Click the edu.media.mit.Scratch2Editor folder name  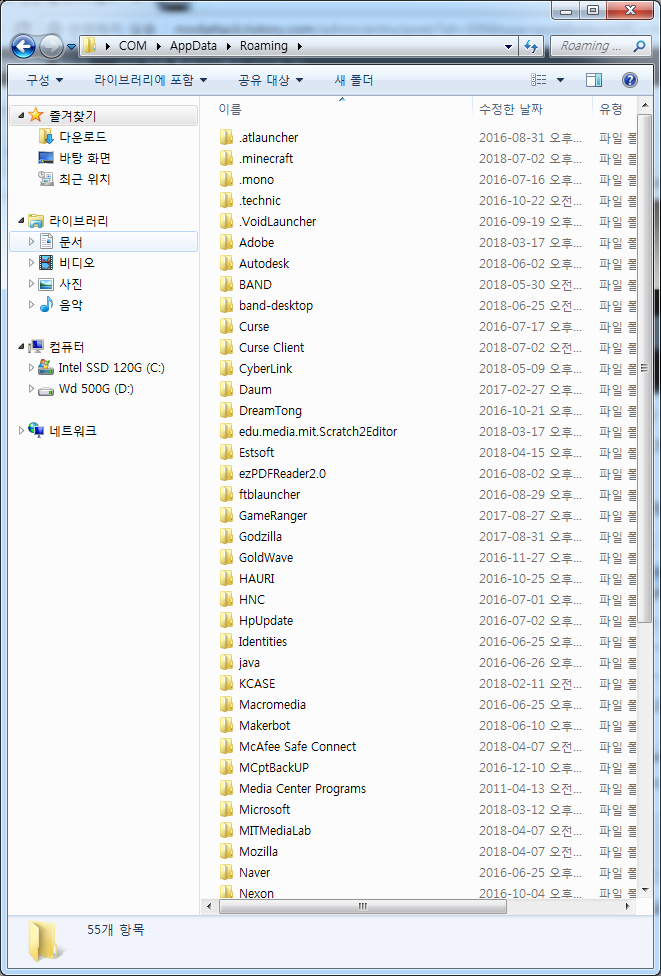tap(318, 431)
